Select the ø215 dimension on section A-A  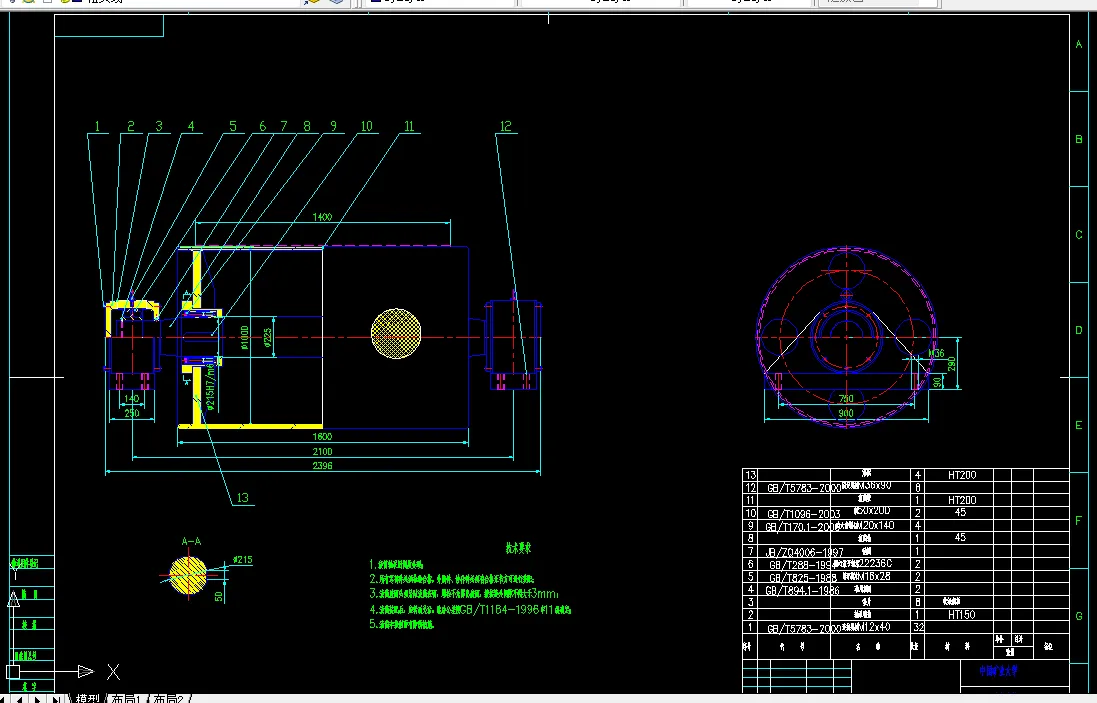(x=242, y=560)
